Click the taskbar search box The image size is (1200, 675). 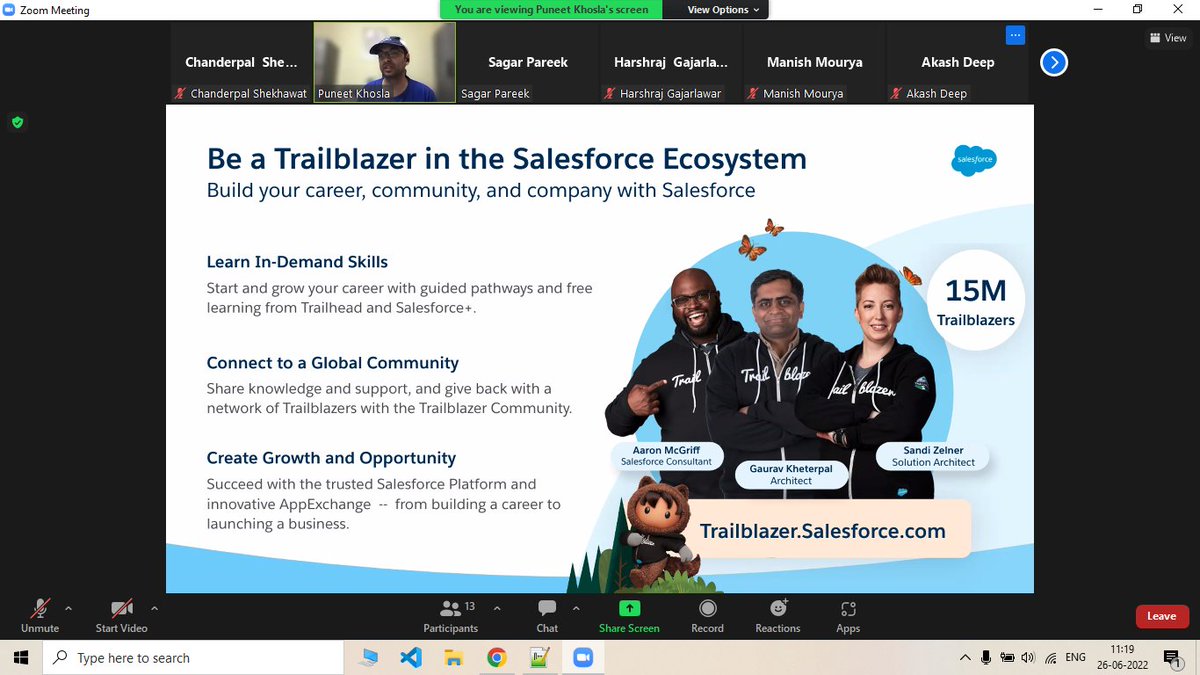pos(193,658)
